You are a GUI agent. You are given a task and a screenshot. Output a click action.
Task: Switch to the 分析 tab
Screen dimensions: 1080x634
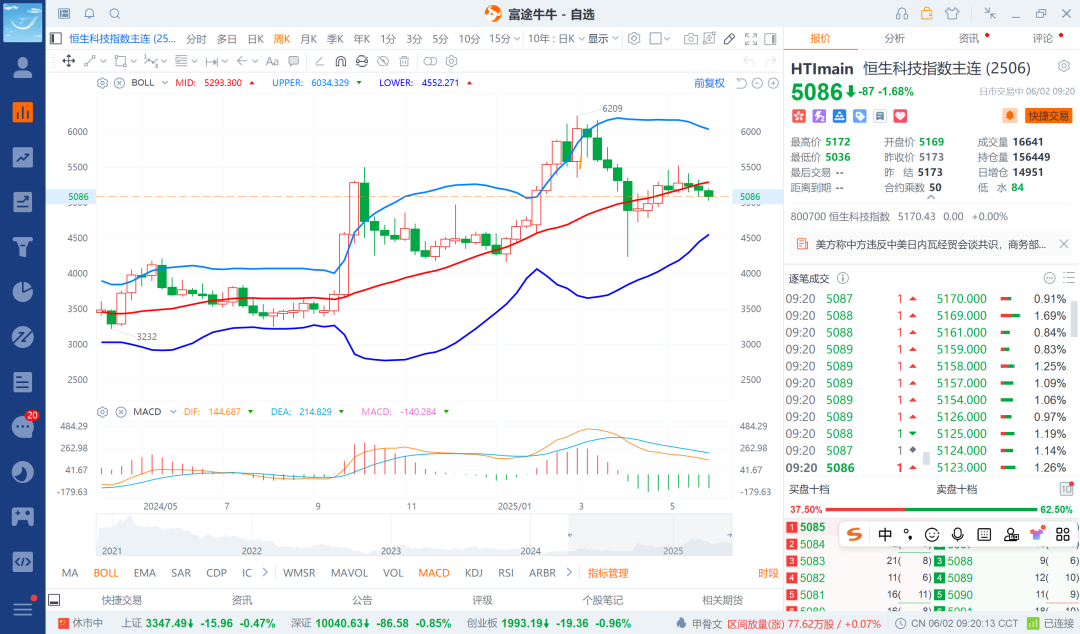[894, 39]
